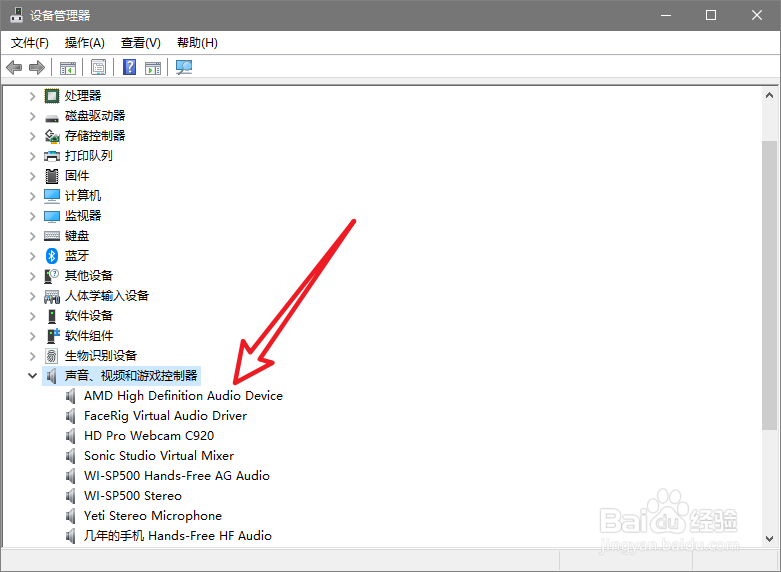The width and height of the screenshot is (781, 572).
Task: Expand the 键盘 node
Action: coord(32,236)
